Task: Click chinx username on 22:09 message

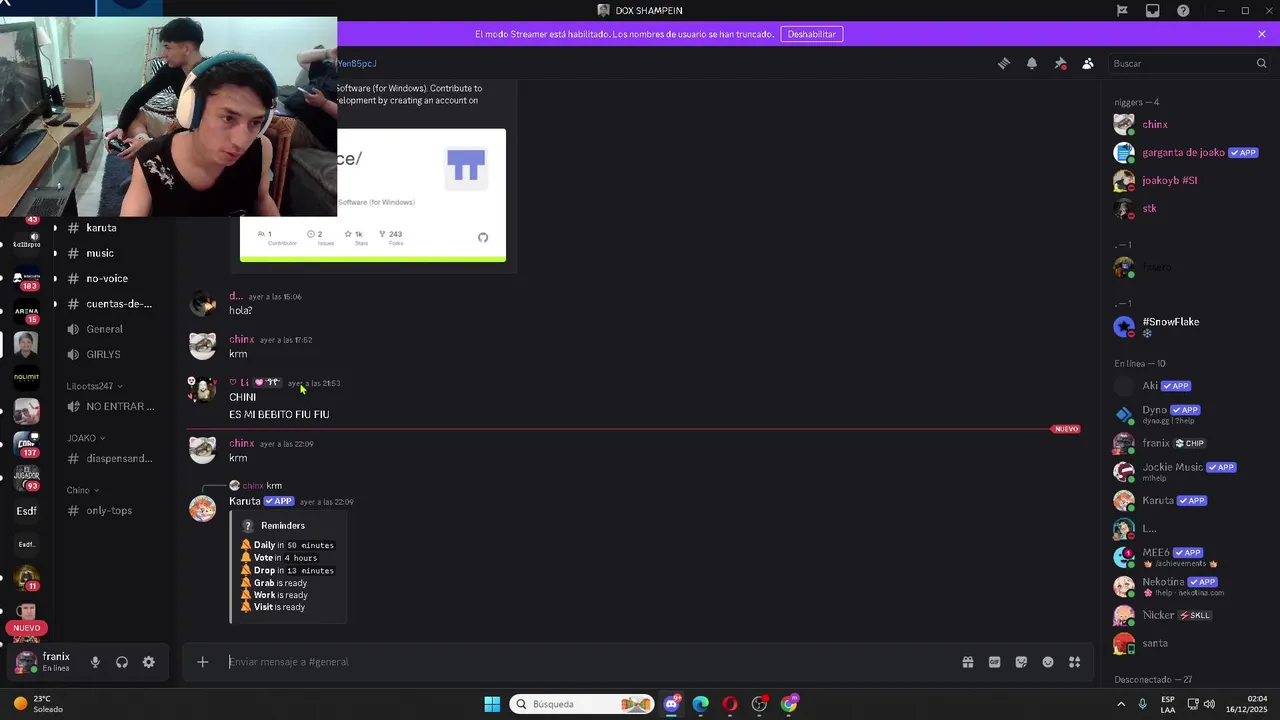Action: click(241, 443)
